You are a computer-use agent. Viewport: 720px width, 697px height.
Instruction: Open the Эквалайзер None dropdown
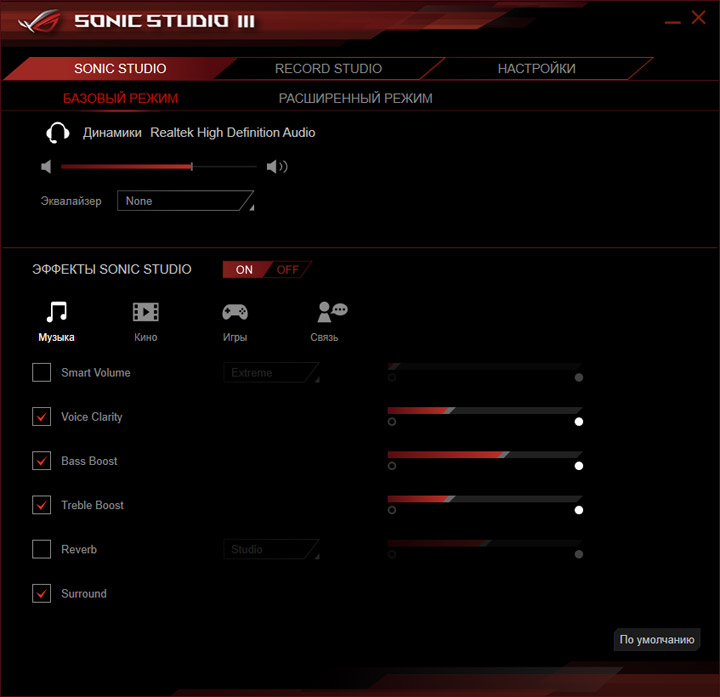click(186, 201)
